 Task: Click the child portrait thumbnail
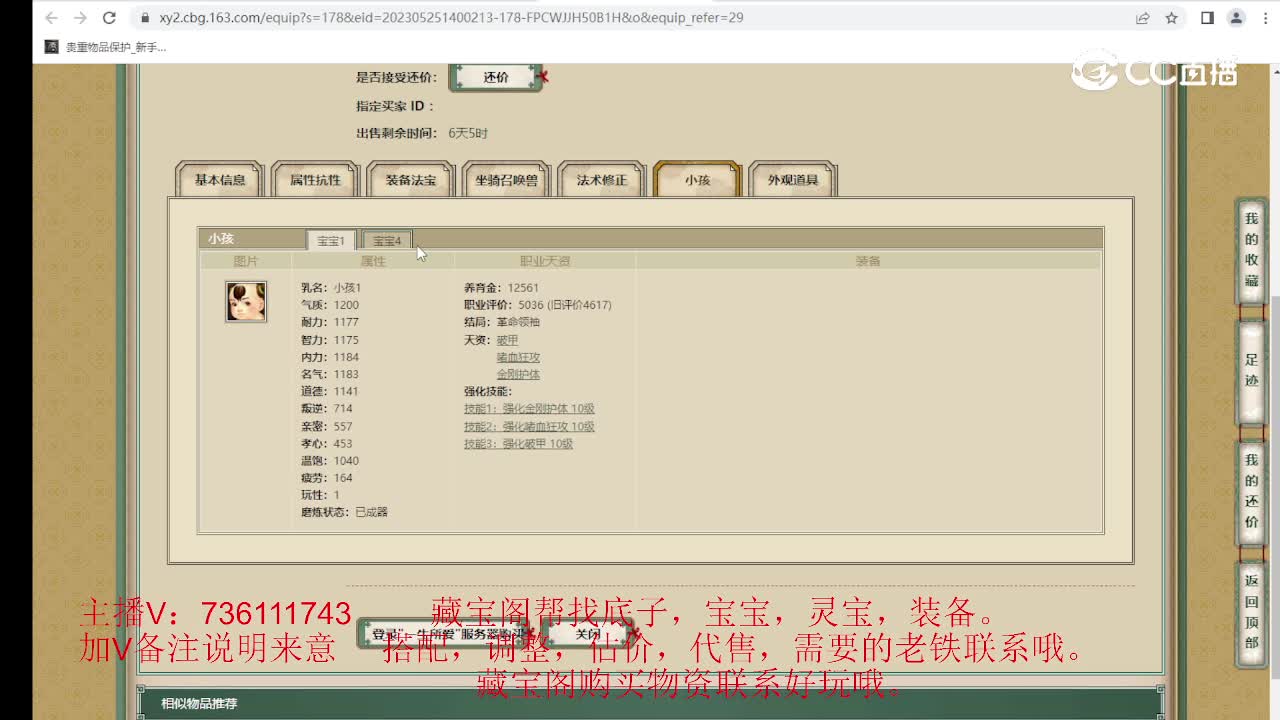coord(246,301)
